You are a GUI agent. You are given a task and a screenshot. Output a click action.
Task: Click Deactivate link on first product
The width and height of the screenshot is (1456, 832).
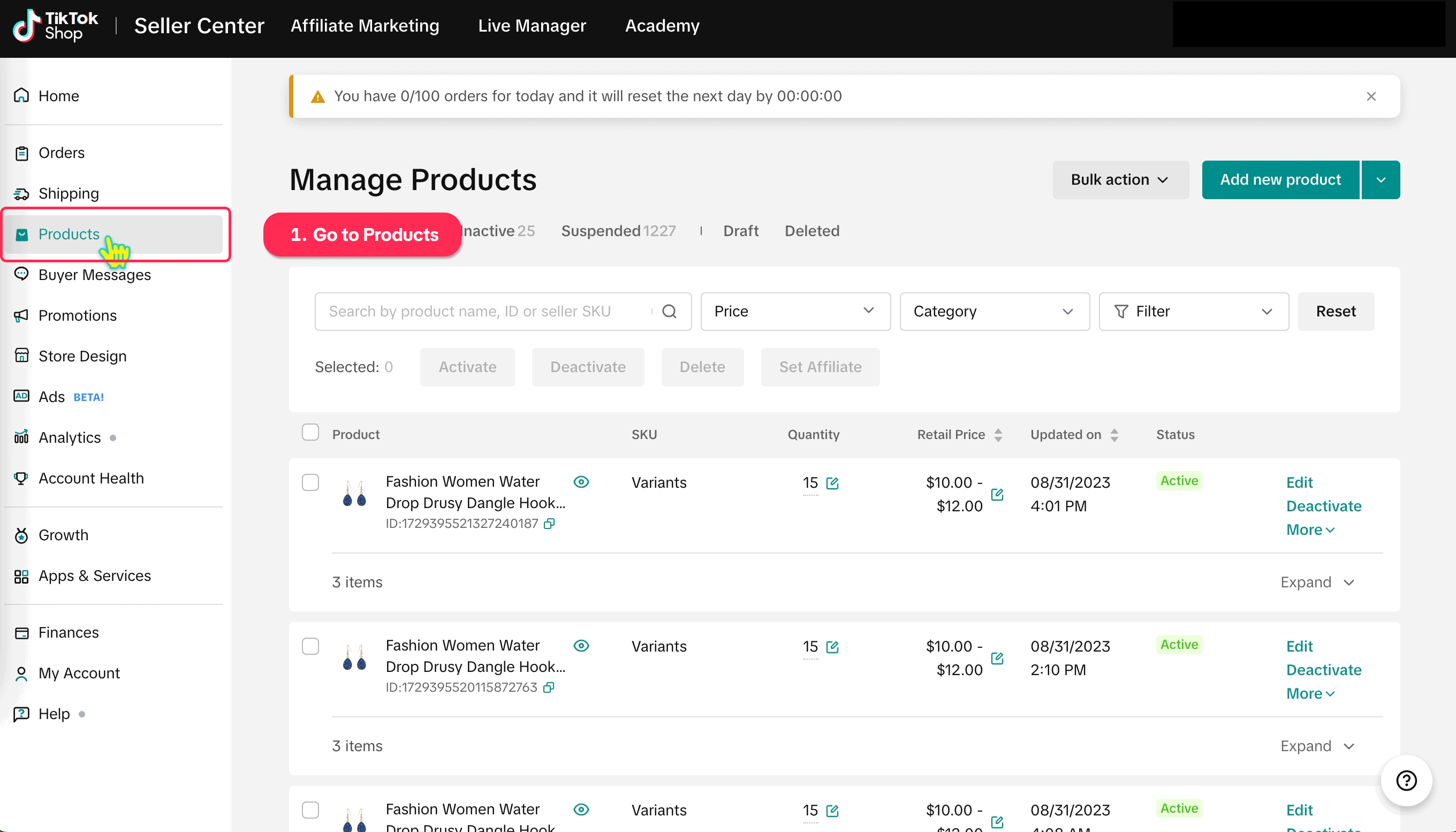pyautogui.click(x=1323, y=506)
